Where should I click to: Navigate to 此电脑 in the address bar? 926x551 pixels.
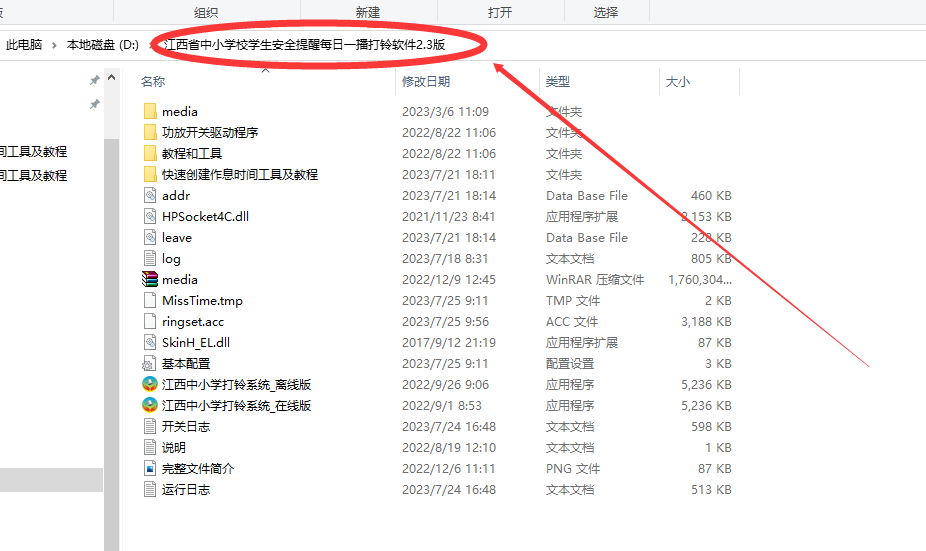point(24,44)
